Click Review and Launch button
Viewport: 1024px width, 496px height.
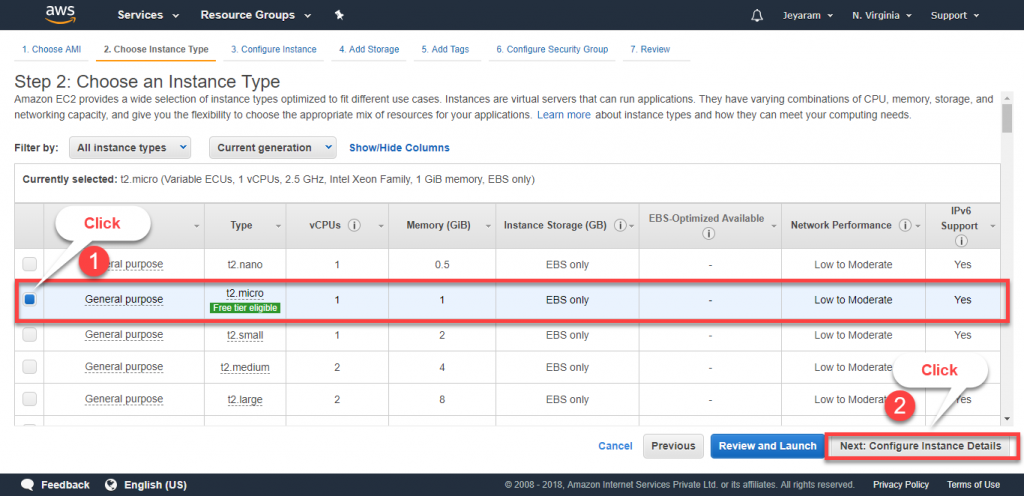(x=767, y=446)
